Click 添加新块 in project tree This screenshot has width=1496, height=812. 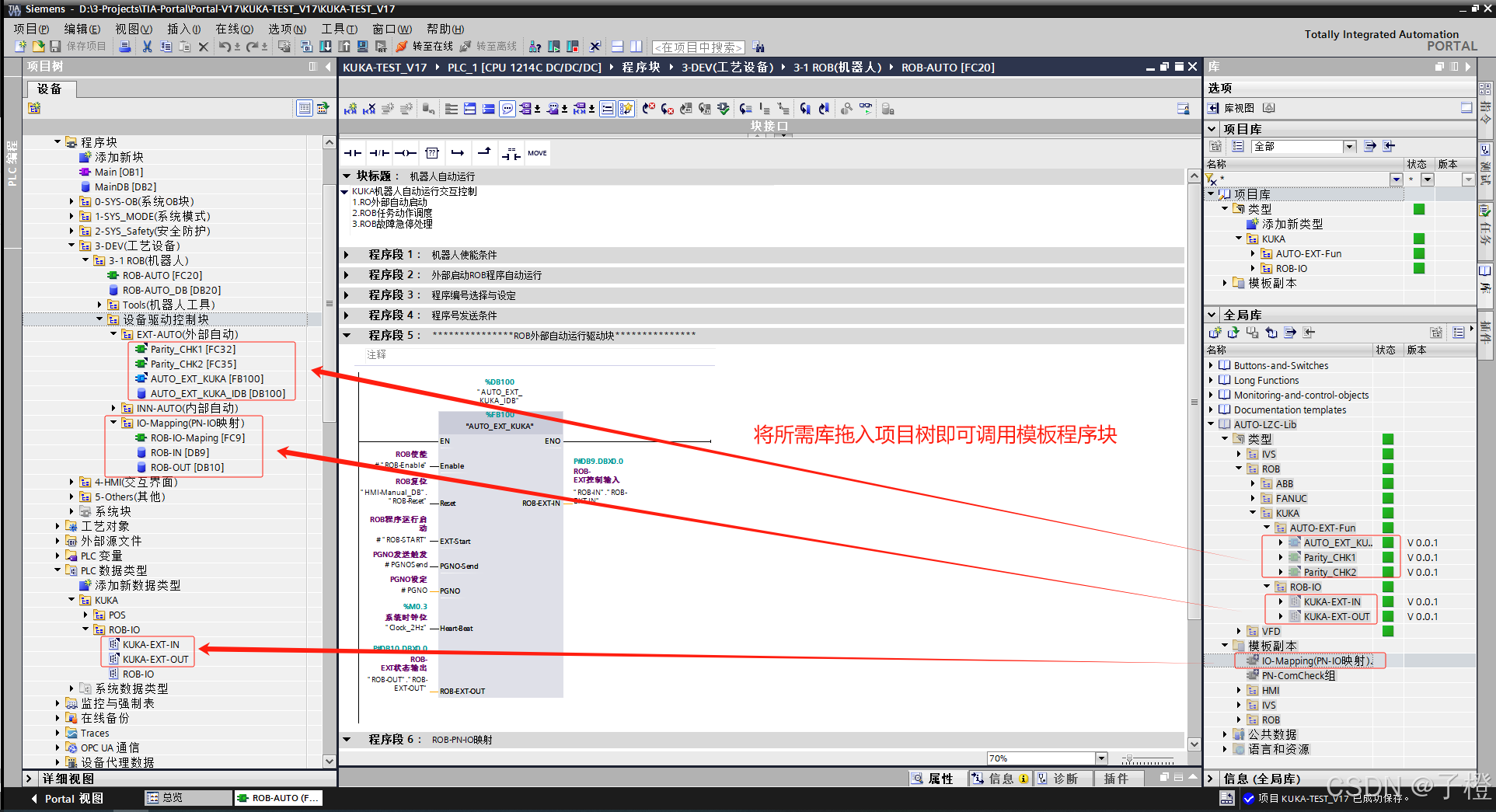tap(119, 157)
